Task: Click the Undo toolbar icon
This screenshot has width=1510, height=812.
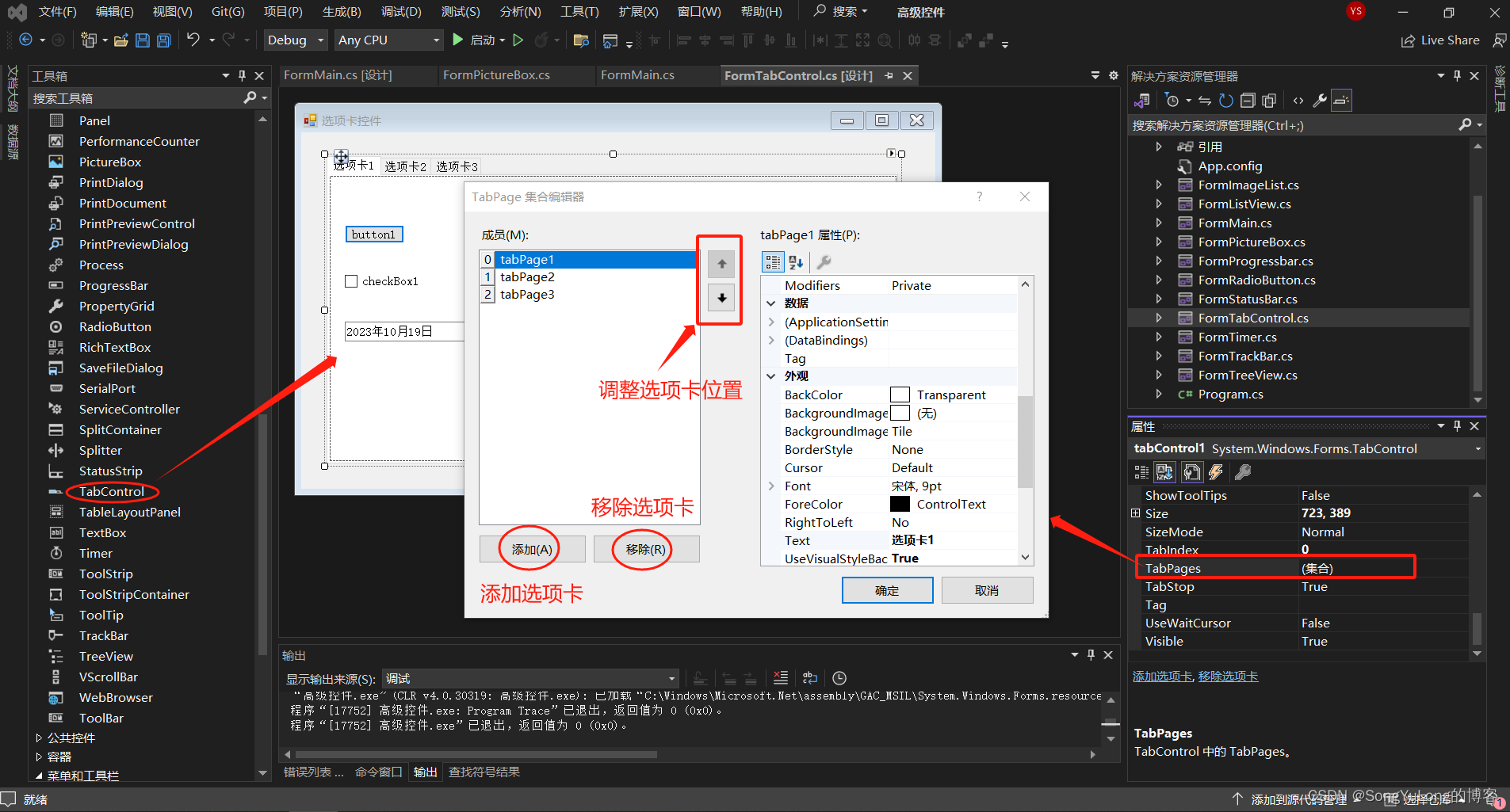Action: pyautogui.click(x=193, y=40)
